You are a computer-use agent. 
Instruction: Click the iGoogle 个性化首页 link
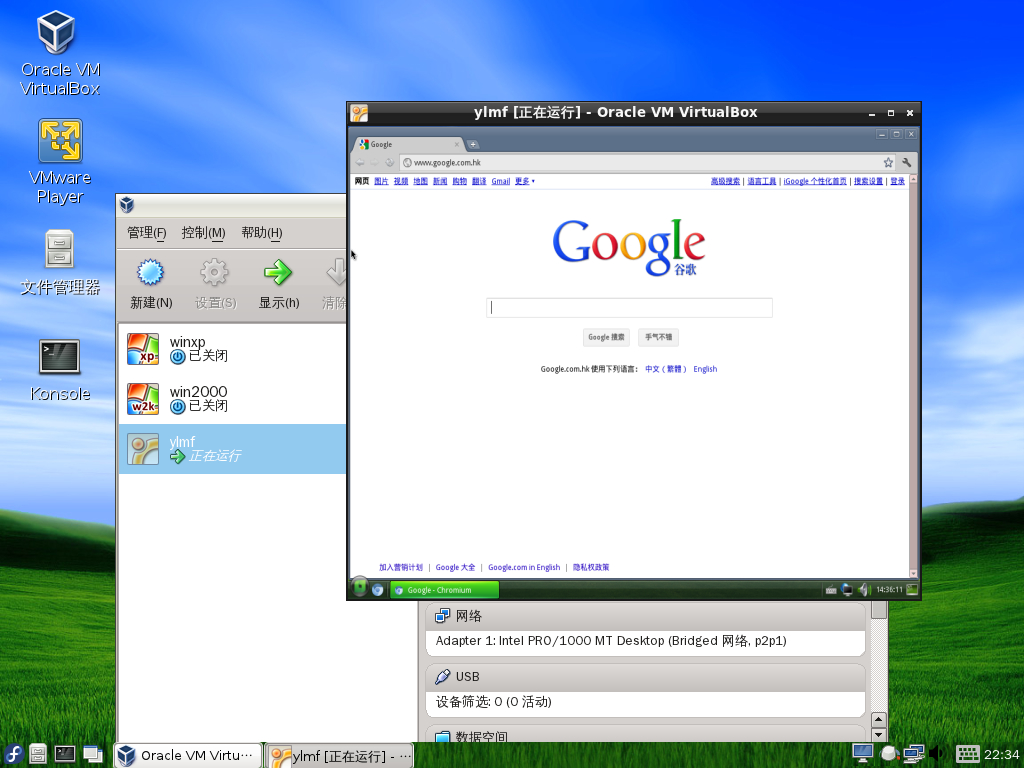pos(815,181)
